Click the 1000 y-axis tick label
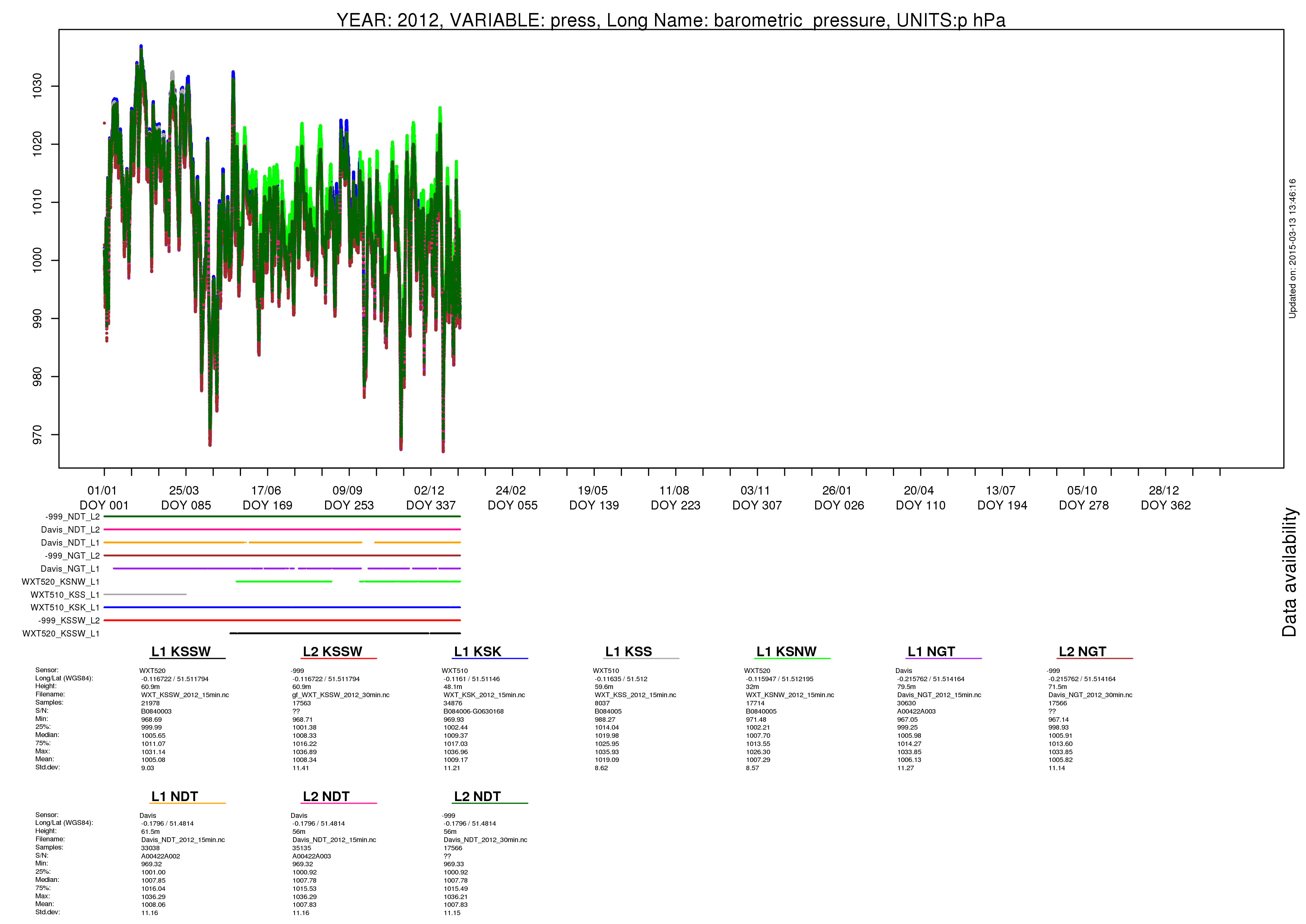1306x924 pixels. [37, 260]
